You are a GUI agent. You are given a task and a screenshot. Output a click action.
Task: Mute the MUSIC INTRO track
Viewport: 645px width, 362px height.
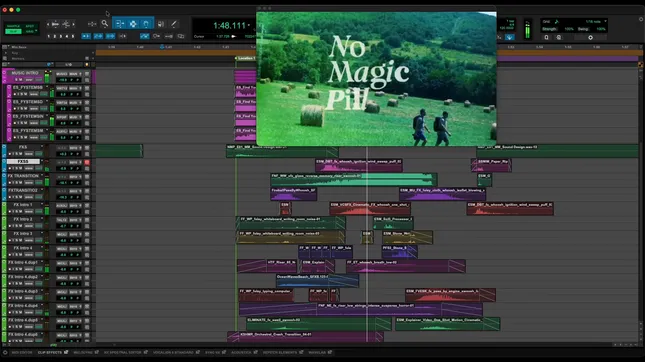pyautogui.click(x=21, y=79)
